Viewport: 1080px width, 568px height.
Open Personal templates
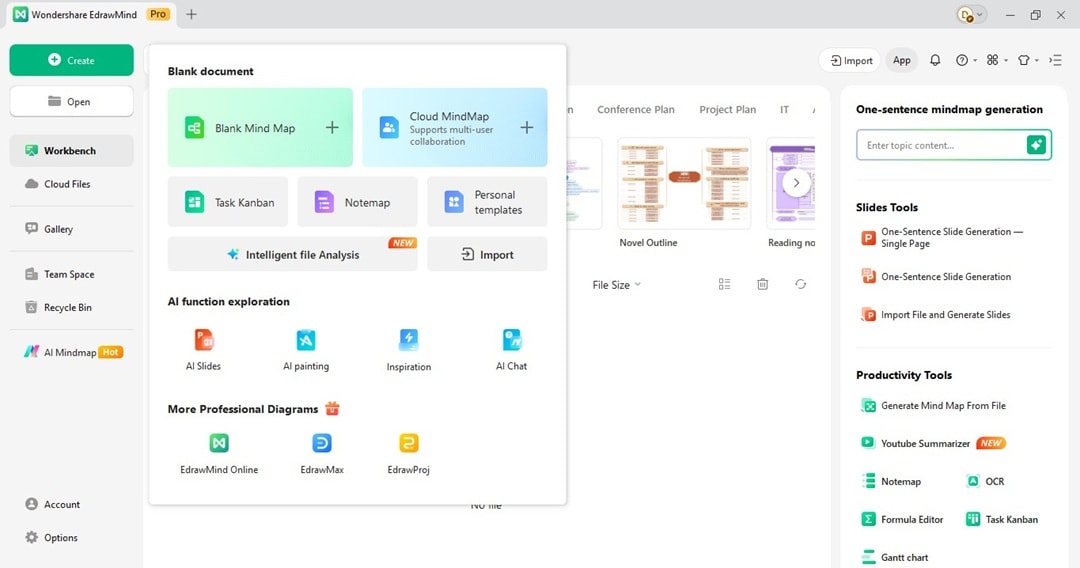[x=487, y=202]
